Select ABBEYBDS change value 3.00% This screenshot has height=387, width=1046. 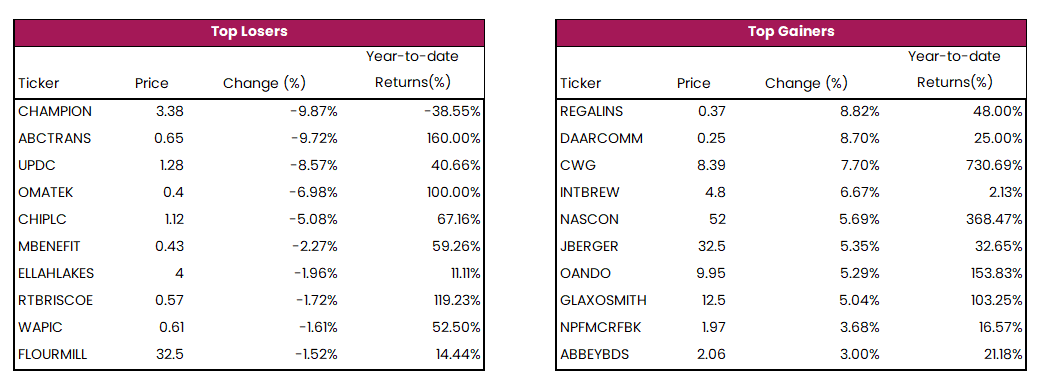(859, 354)
